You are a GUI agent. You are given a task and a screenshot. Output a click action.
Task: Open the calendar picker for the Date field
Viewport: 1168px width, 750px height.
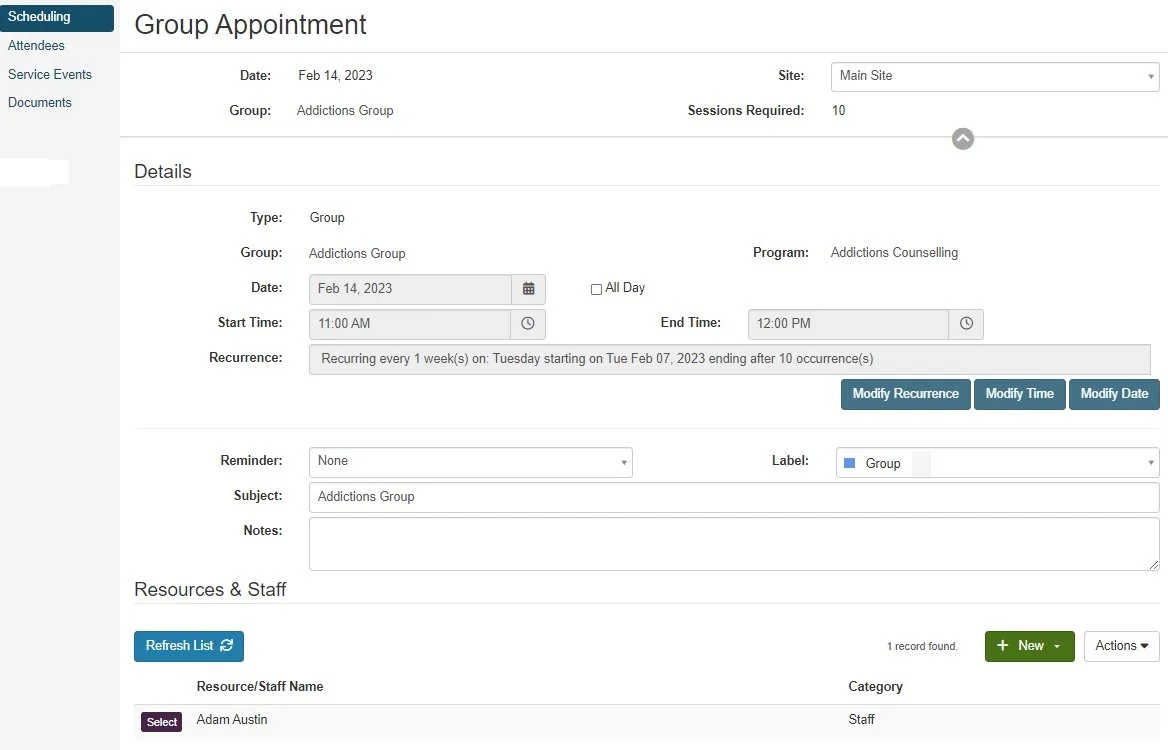[529, 289]
